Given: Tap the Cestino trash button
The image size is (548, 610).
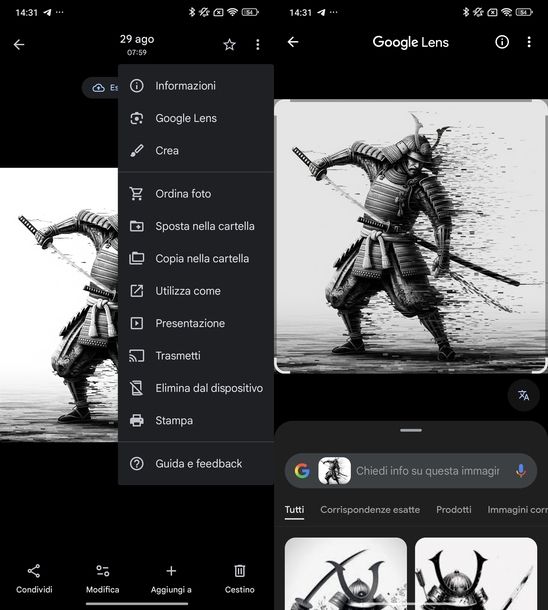Looking at the screenshot, I should (240, 579).
